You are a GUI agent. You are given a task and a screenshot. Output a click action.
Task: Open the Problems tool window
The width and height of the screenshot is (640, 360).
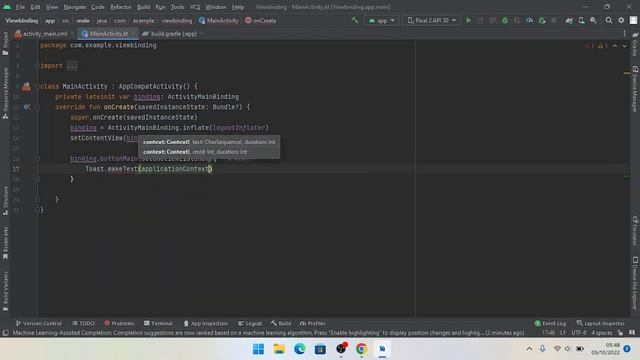(x=119, y=323)
